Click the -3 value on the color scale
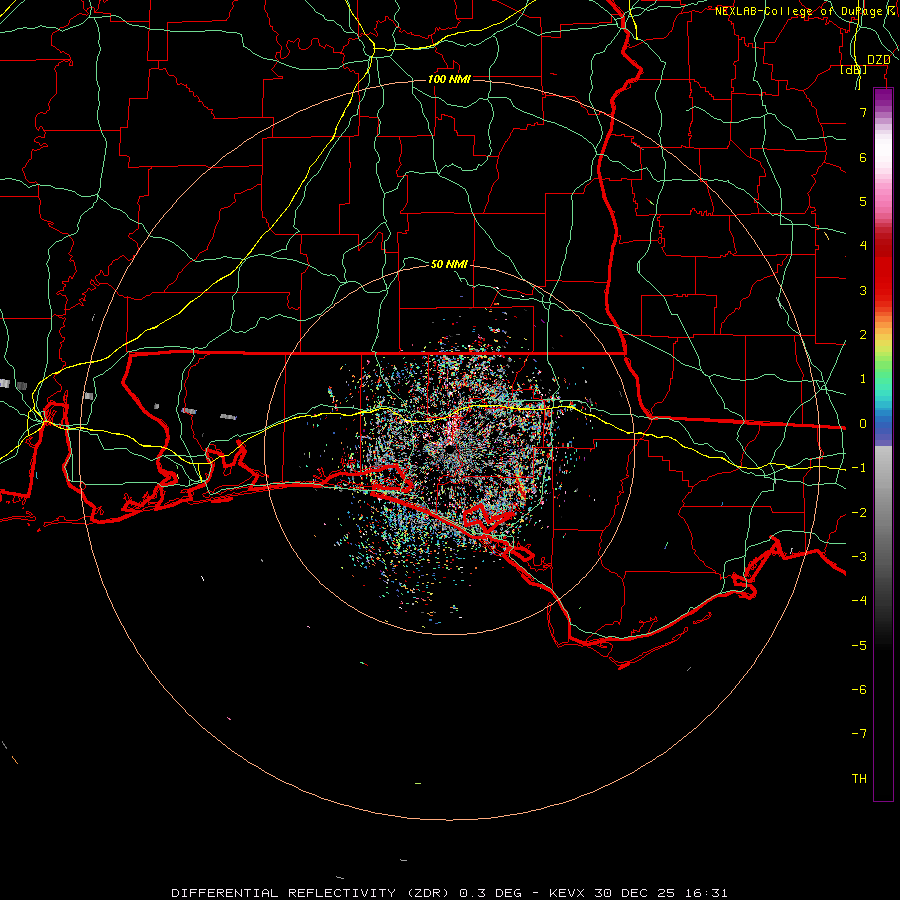 pyautogui.click(x=859, y=557)
